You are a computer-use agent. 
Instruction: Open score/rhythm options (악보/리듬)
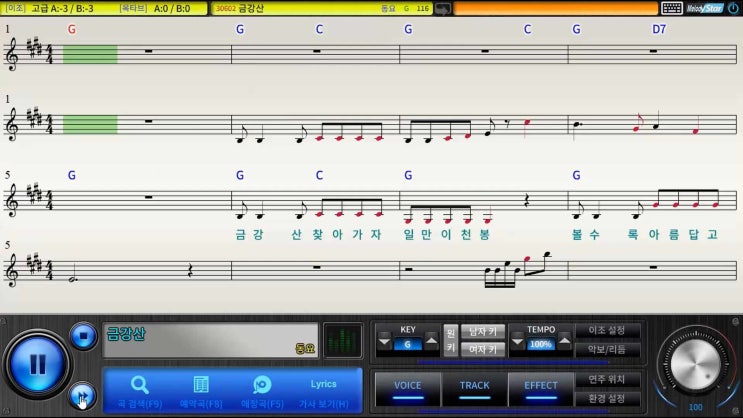point(607,350)
